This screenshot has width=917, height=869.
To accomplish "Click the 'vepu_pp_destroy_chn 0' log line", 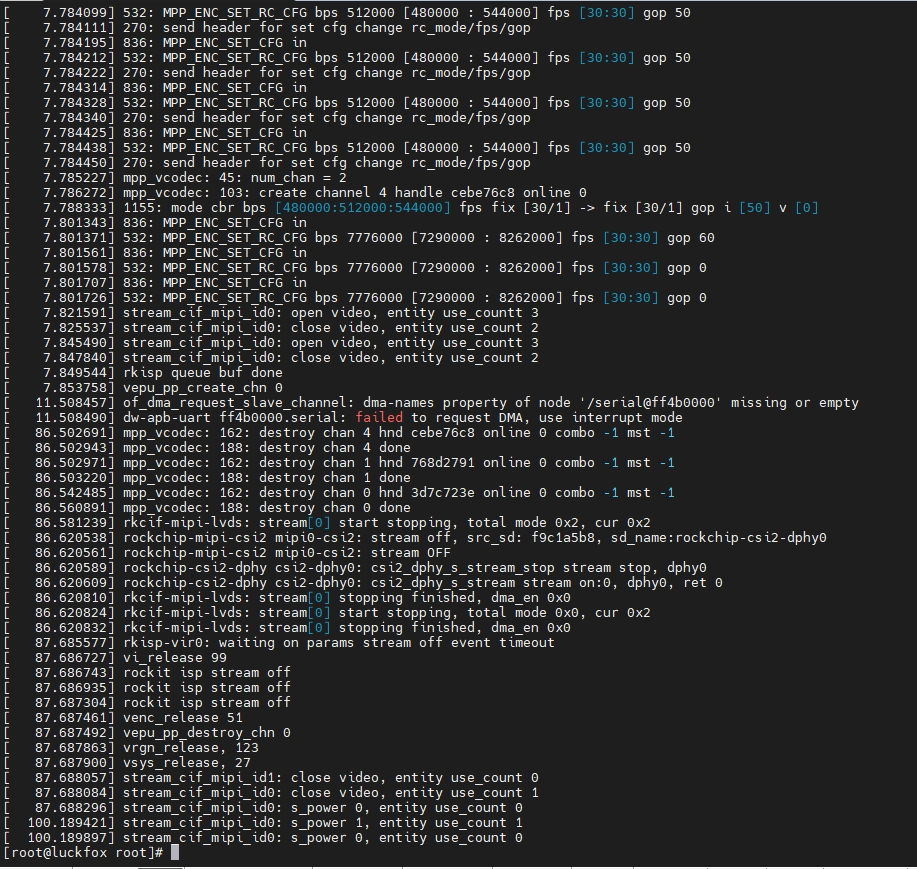I will pyautogui.click(x=147, y=733).
